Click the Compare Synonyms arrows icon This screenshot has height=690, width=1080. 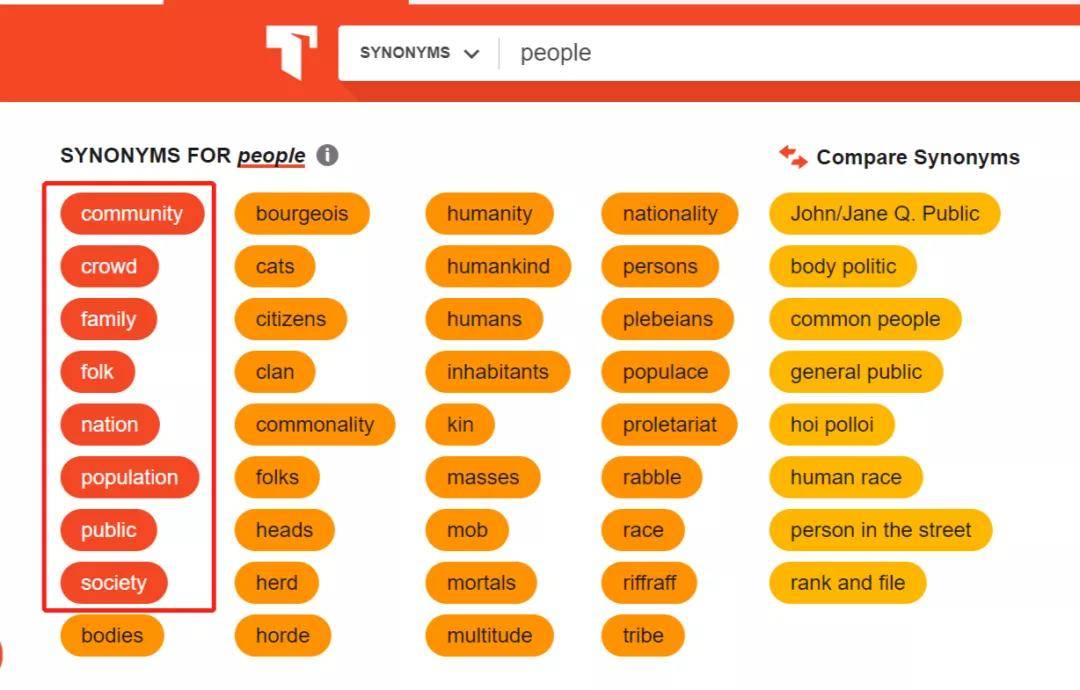click(x=793, y=156)
